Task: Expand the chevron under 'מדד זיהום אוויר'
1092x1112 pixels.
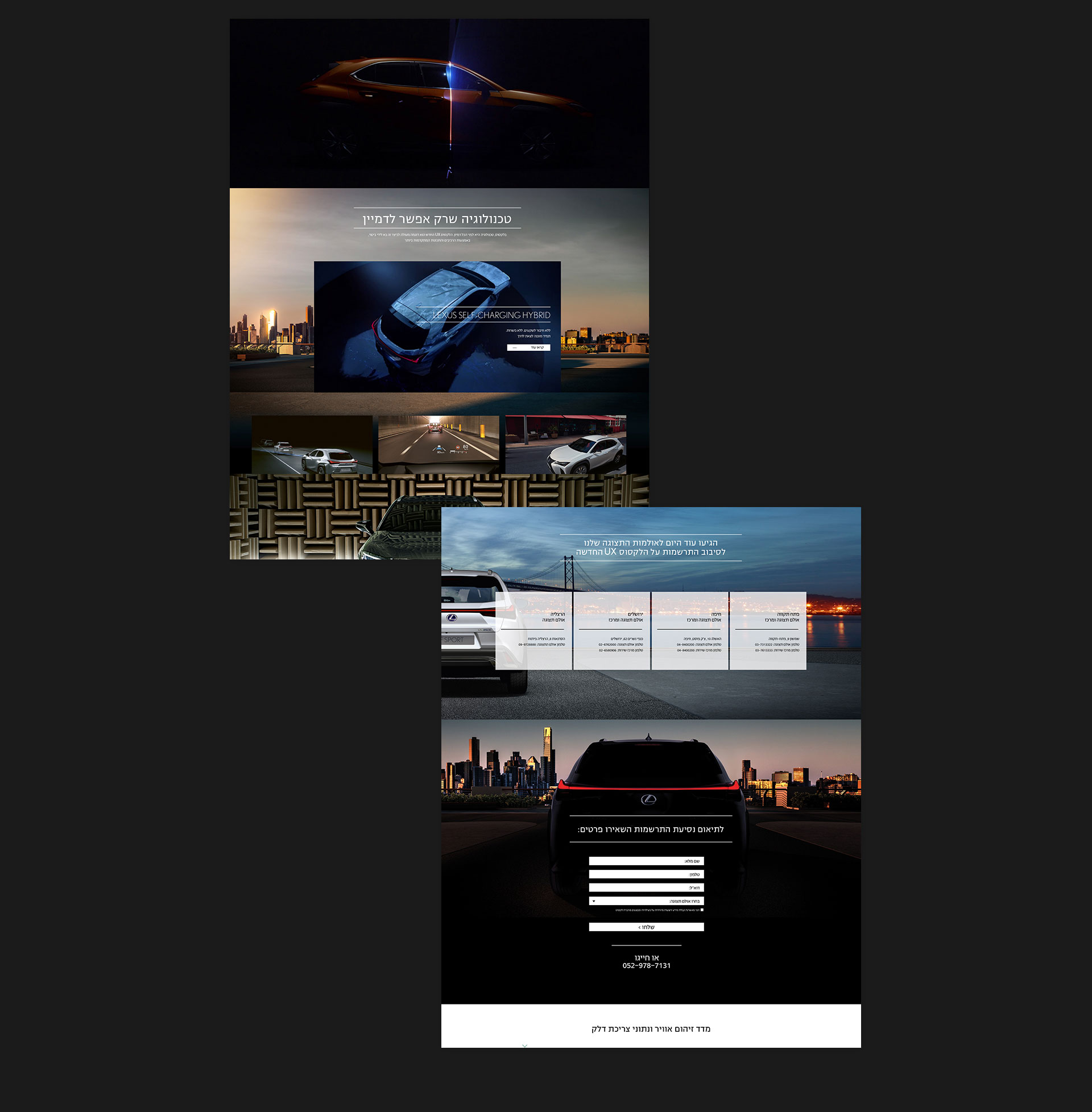Action: click(525, 1045)
